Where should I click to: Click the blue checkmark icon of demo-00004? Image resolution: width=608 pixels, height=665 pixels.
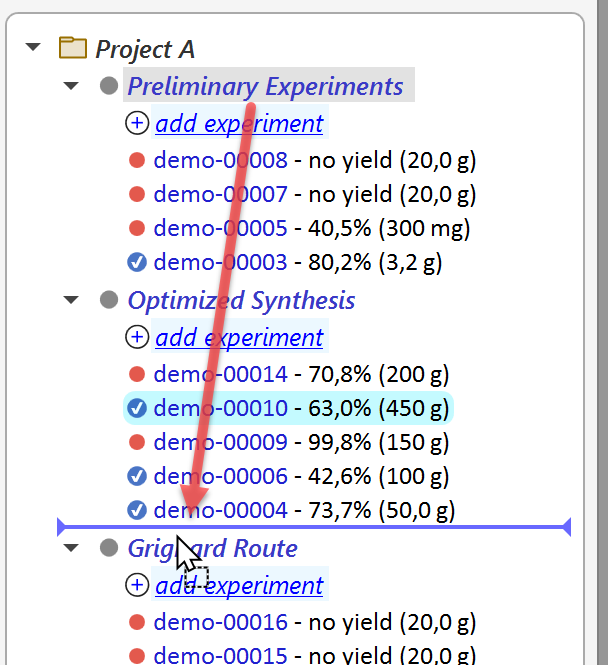137,510
